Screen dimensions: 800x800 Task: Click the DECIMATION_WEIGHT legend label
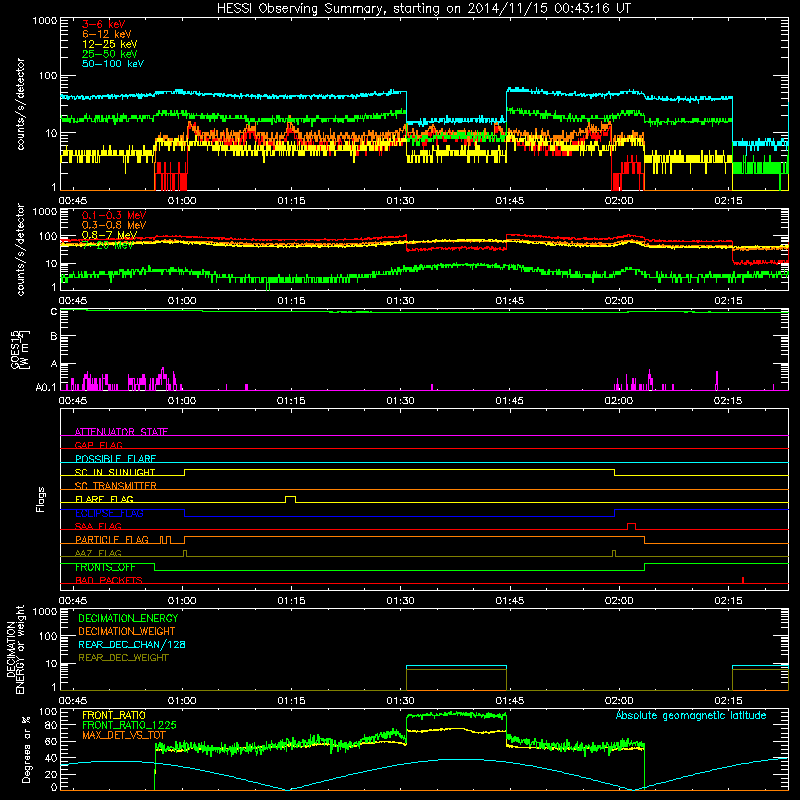click(x=127, y=631)
